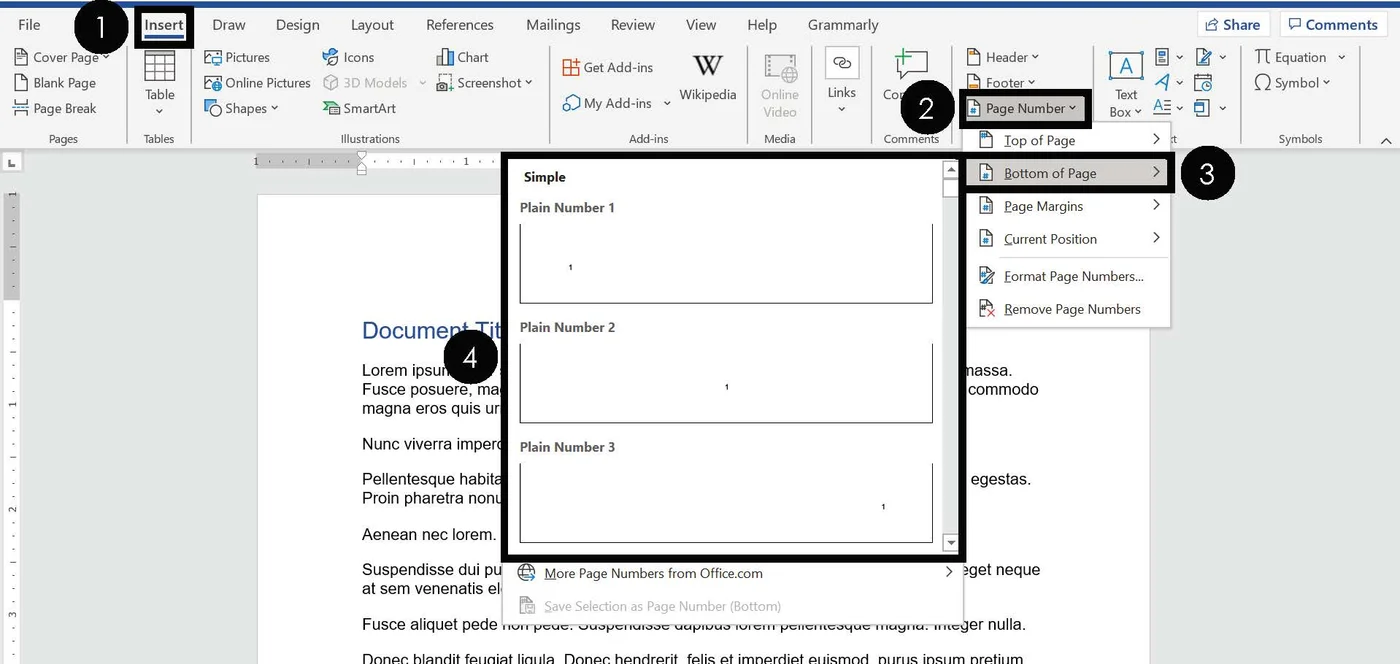Open More Page Numbers from Office.com
Image resolution: width=1400 pixels, height=664 pixels.
click(x=733, y=573)
